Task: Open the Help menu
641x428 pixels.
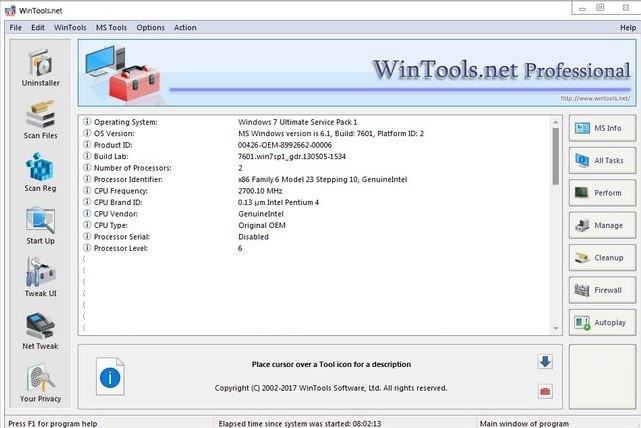Action: click(x=628, y=28)
